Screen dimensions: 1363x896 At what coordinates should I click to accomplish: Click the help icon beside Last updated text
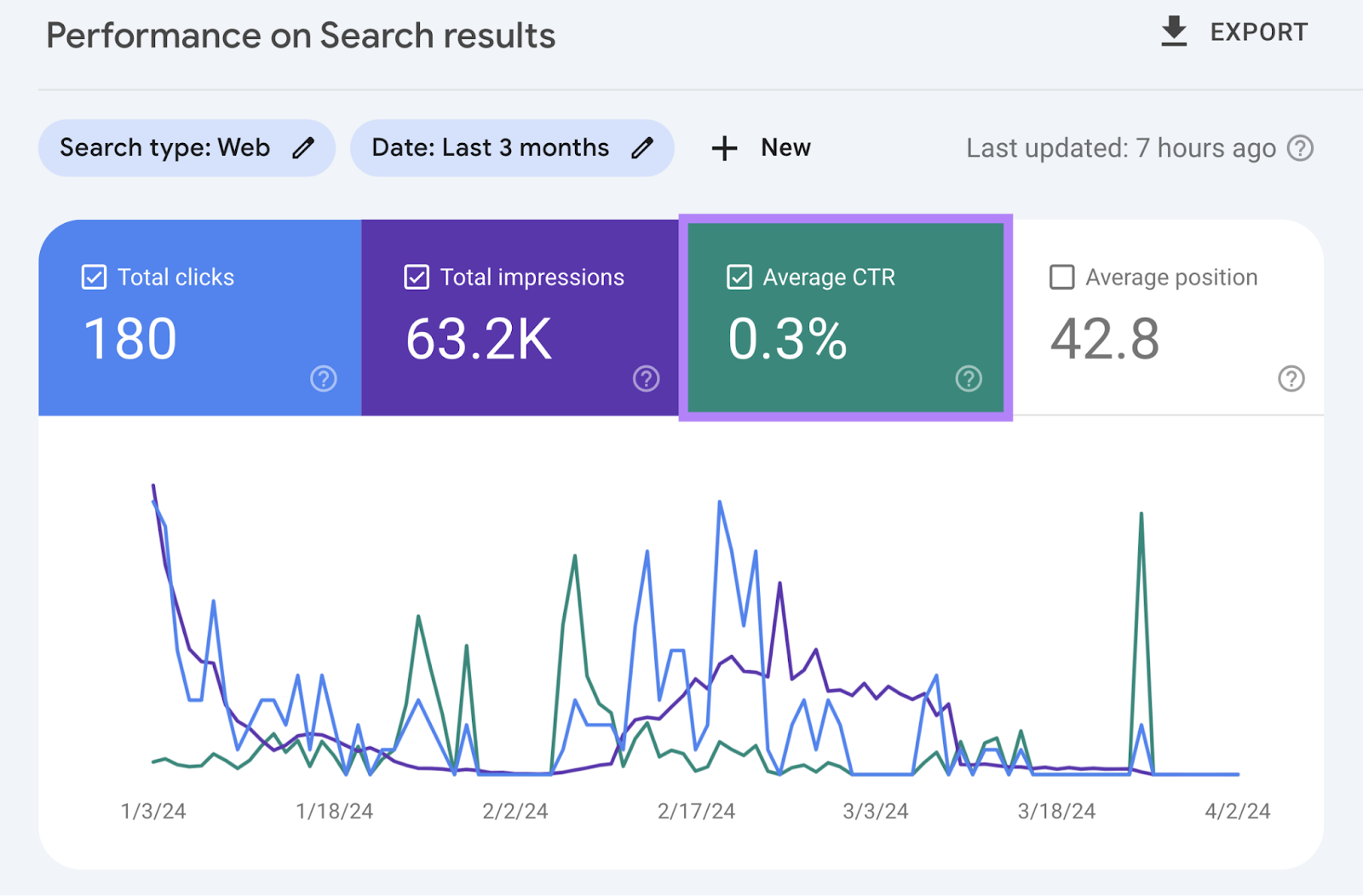1301,147
